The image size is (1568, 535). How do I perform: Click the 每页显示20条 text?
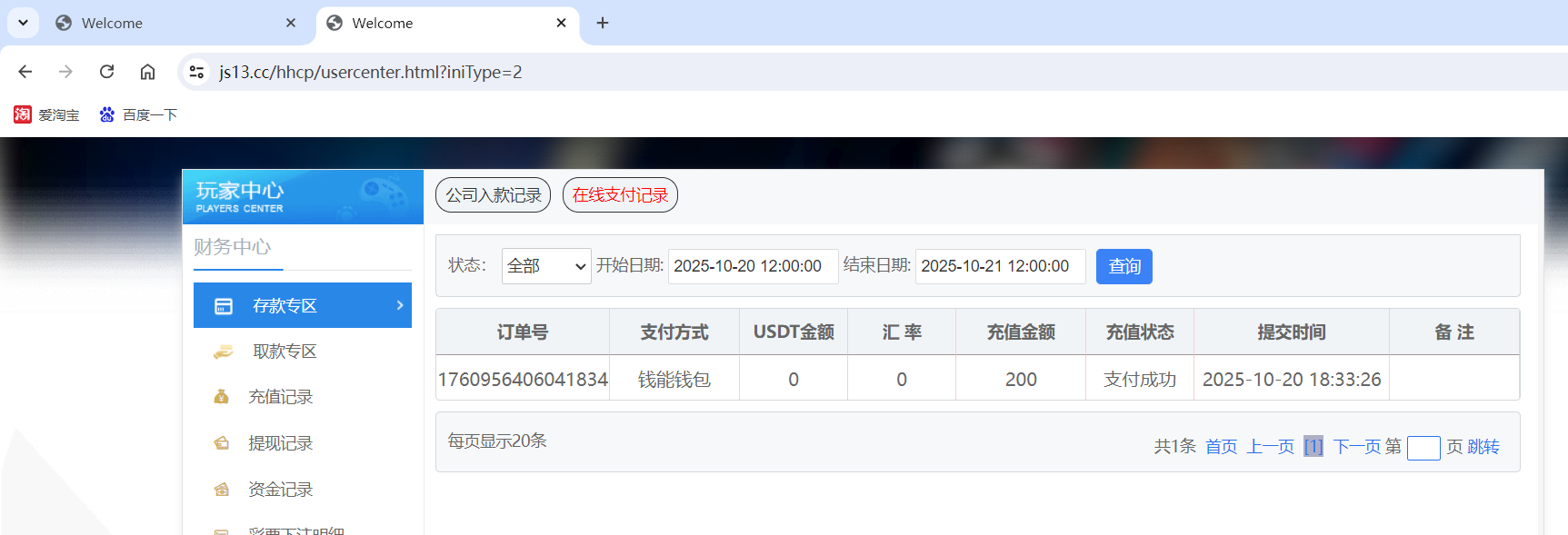[497, 441]
